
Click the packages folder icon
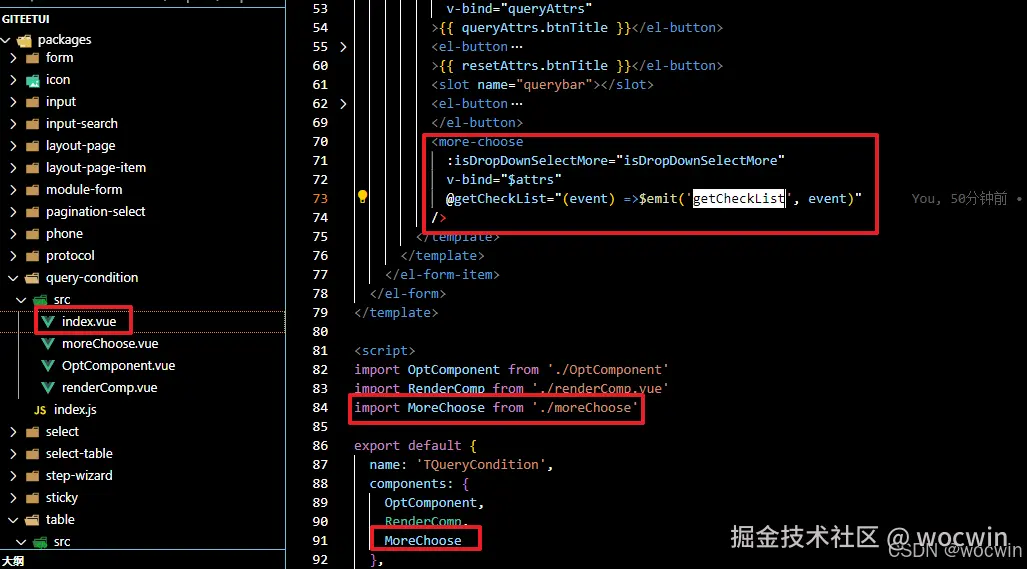25,41
